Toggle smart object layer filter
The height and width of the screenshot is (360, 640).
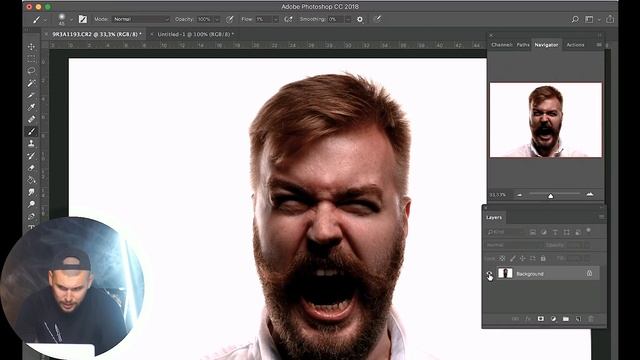(578, 232)
